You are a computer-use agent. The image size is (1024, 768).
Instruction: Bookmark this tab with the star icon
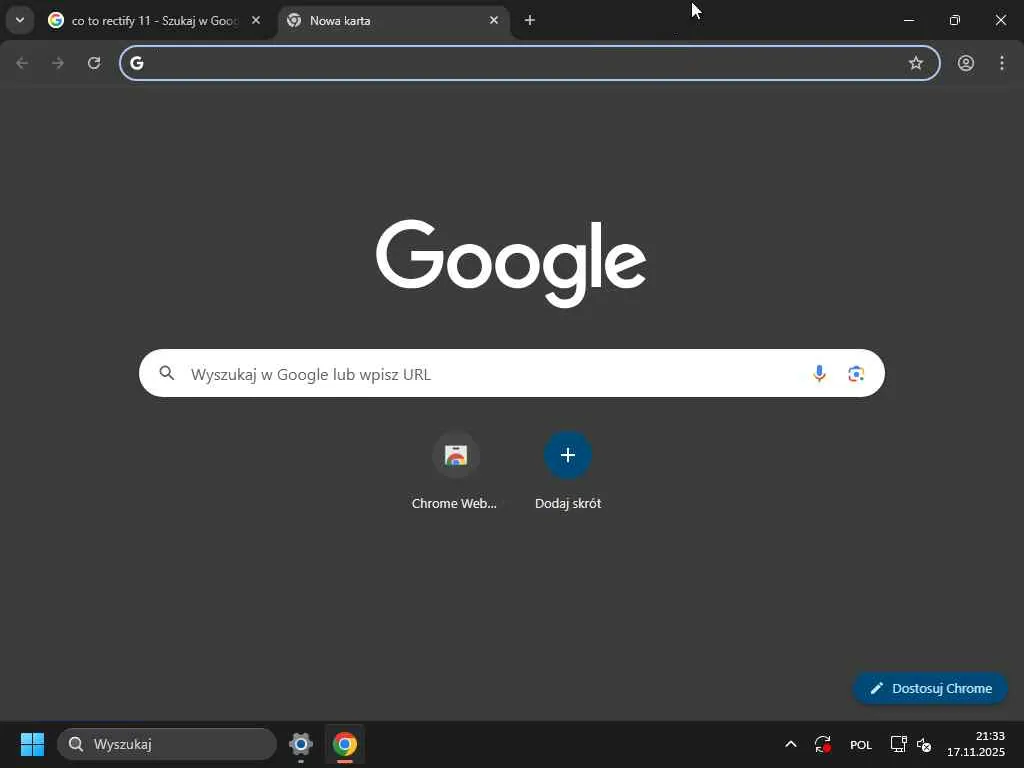[916, 63]
